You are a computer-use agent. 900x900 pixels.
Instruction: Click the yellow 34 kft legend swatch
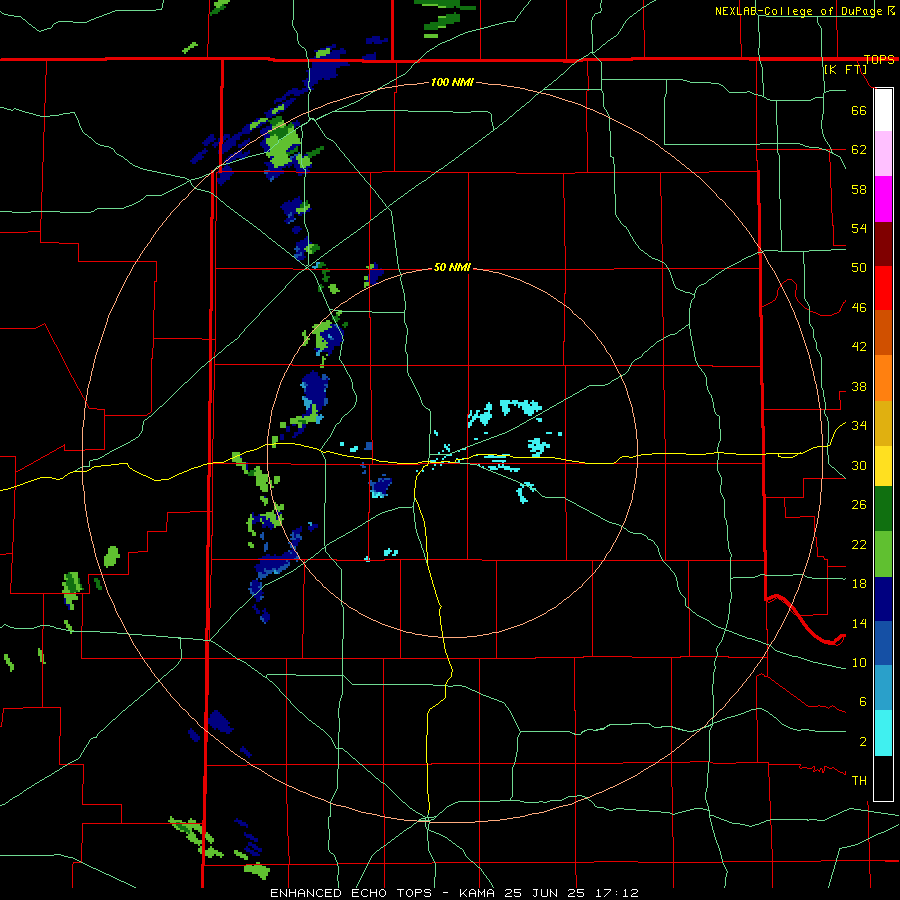point(883,466)
